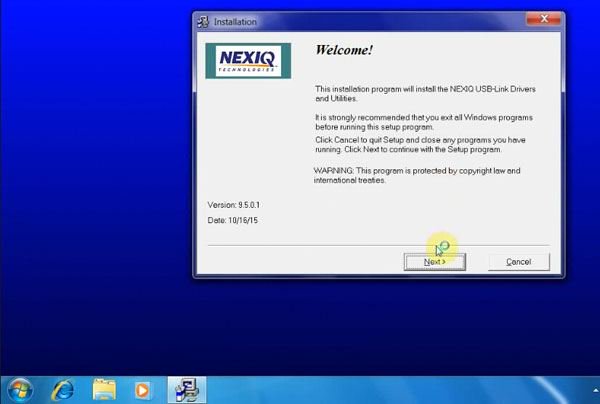
Task: Click the Installation title bar icon
Action: click(x=203, y=22)
